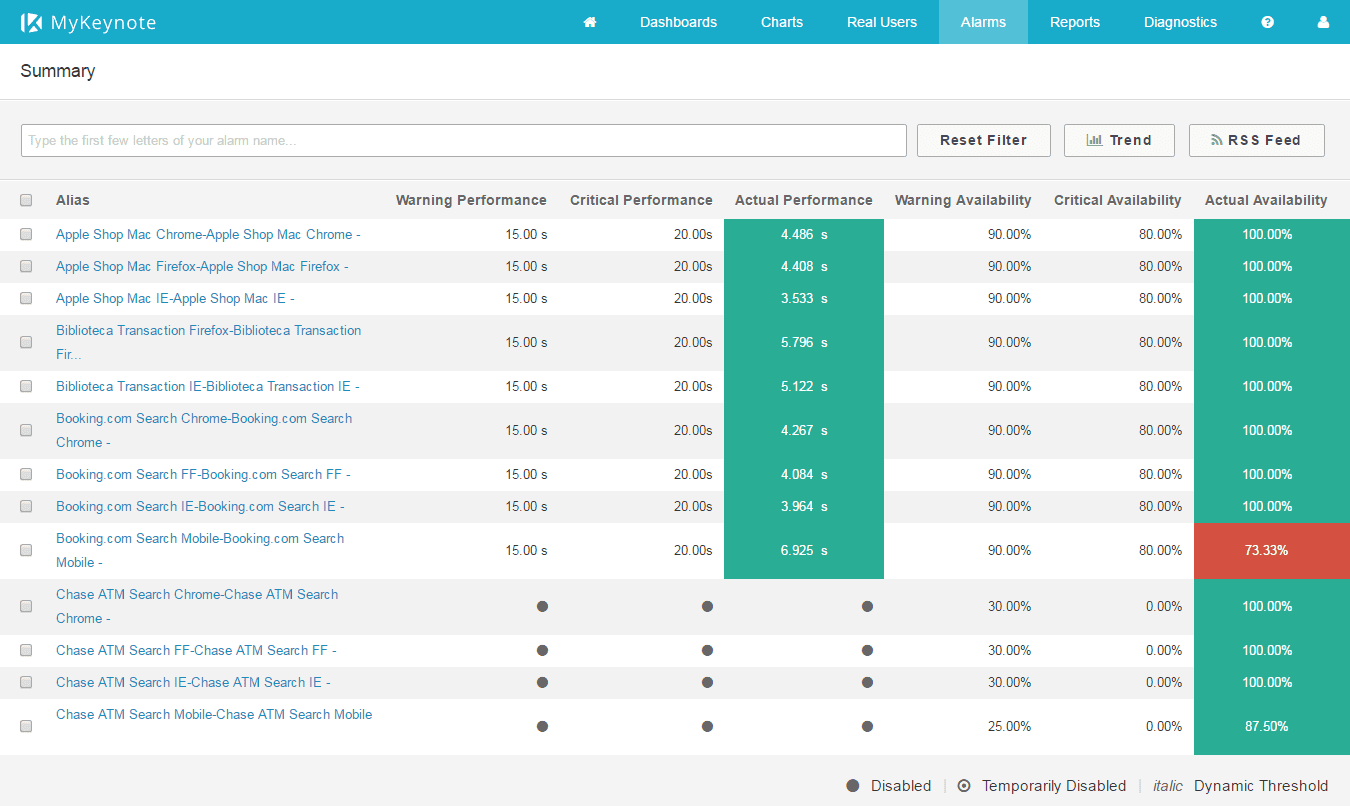The height and width of the screenshot is (806, 1350).
Task: Check the Biblioteca Transaction Firefox row
Action: click(x=26, y=342)
